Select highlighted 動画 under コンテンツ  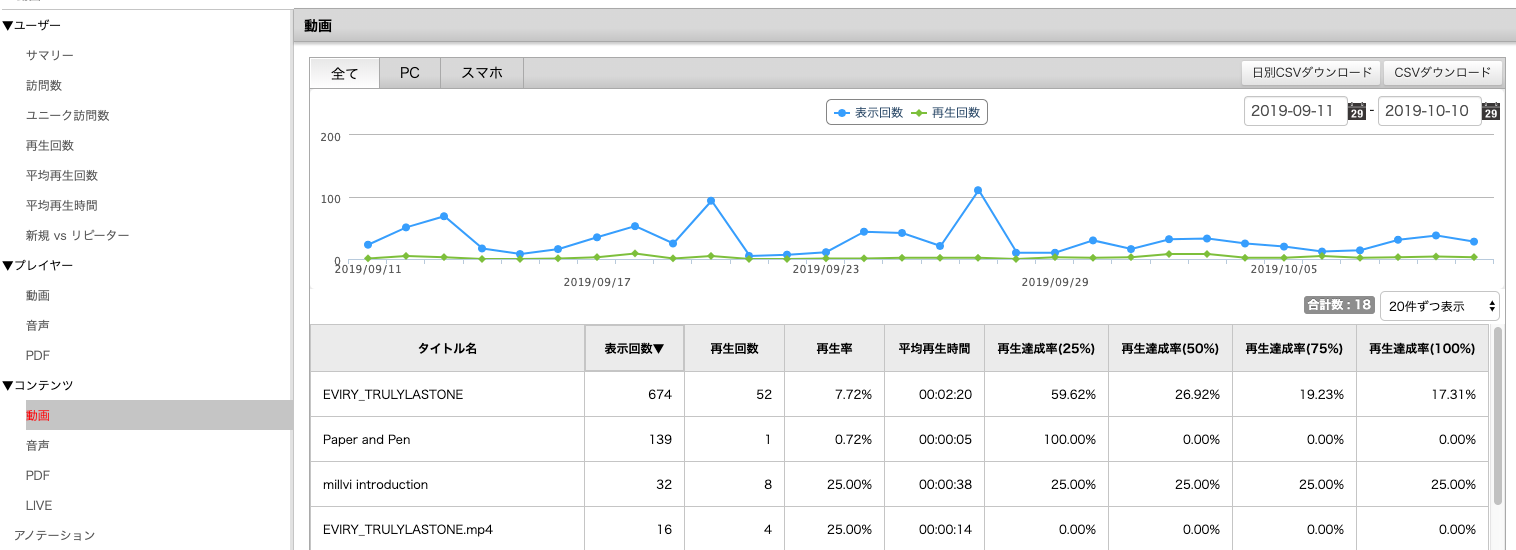tap(159, 415)
